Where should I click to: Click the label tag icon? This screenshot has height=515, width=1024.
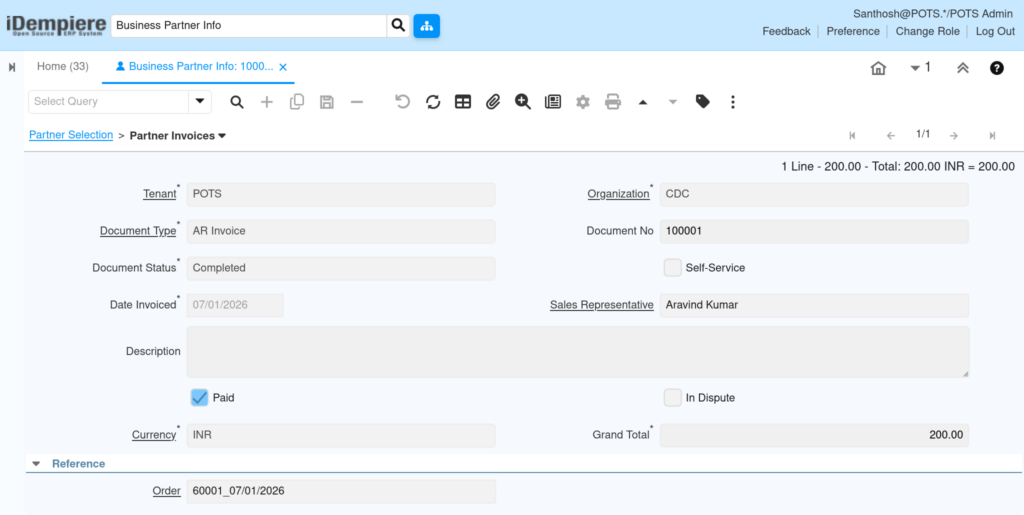click(703, 102)
